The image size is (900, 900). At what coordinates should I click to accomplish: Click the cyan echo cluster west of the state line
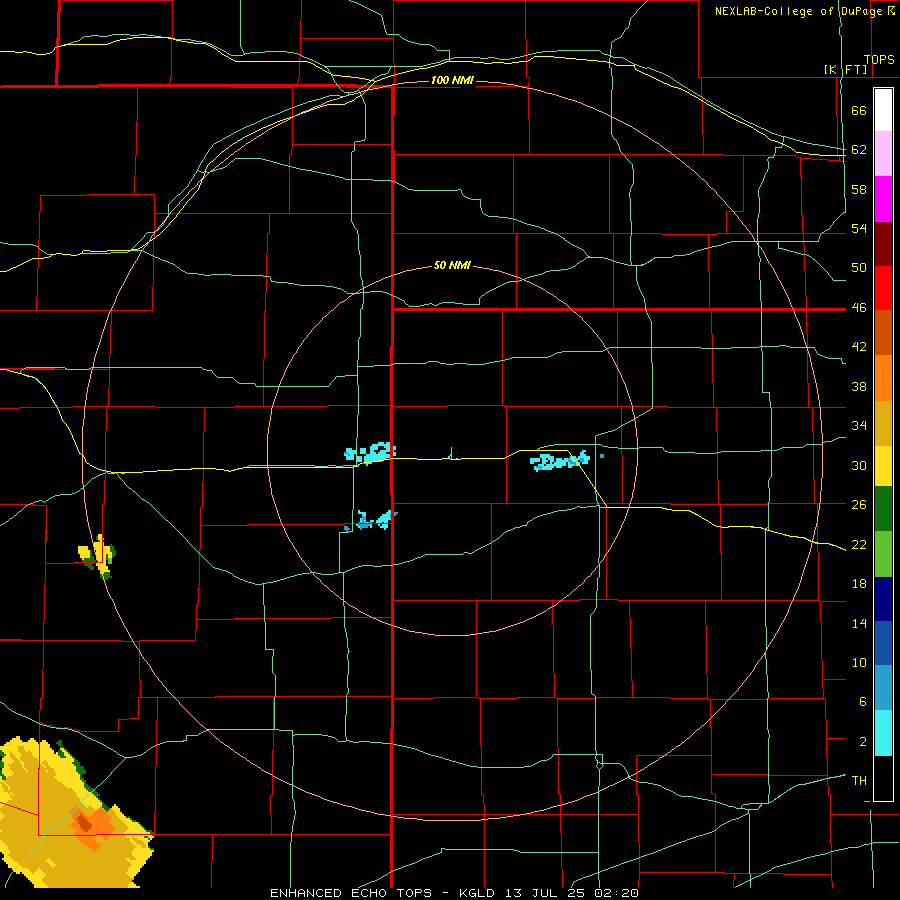[371, 452]
